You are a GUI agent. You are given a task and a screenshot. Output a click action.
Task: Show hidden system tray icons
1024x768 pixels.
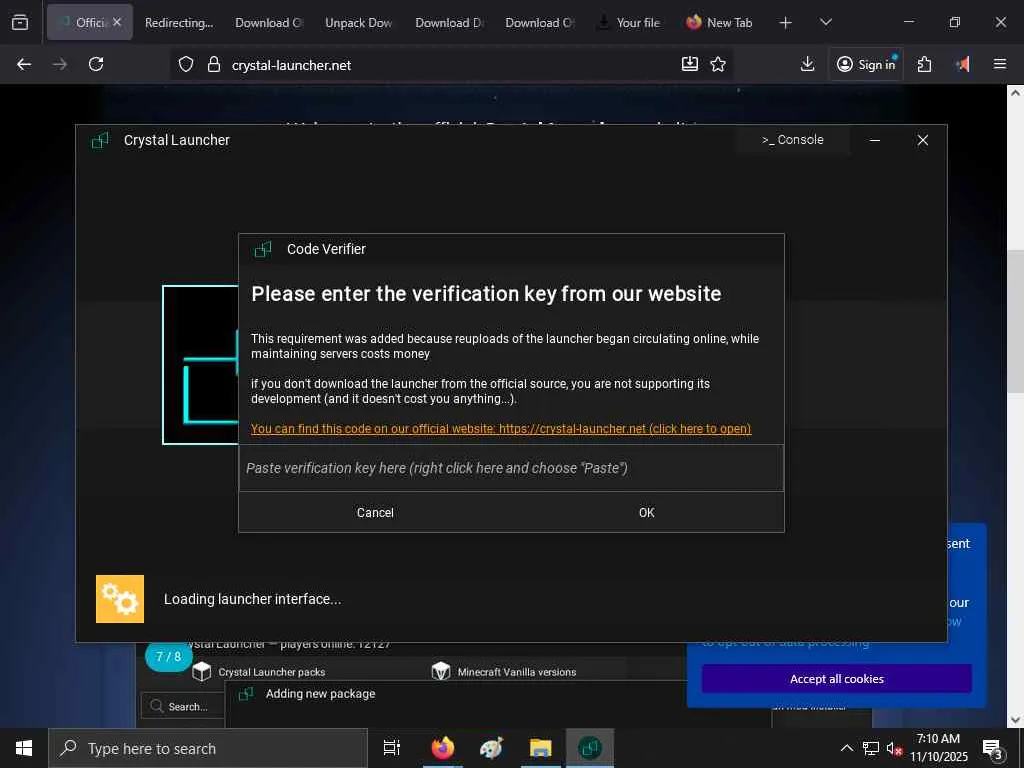846,749
